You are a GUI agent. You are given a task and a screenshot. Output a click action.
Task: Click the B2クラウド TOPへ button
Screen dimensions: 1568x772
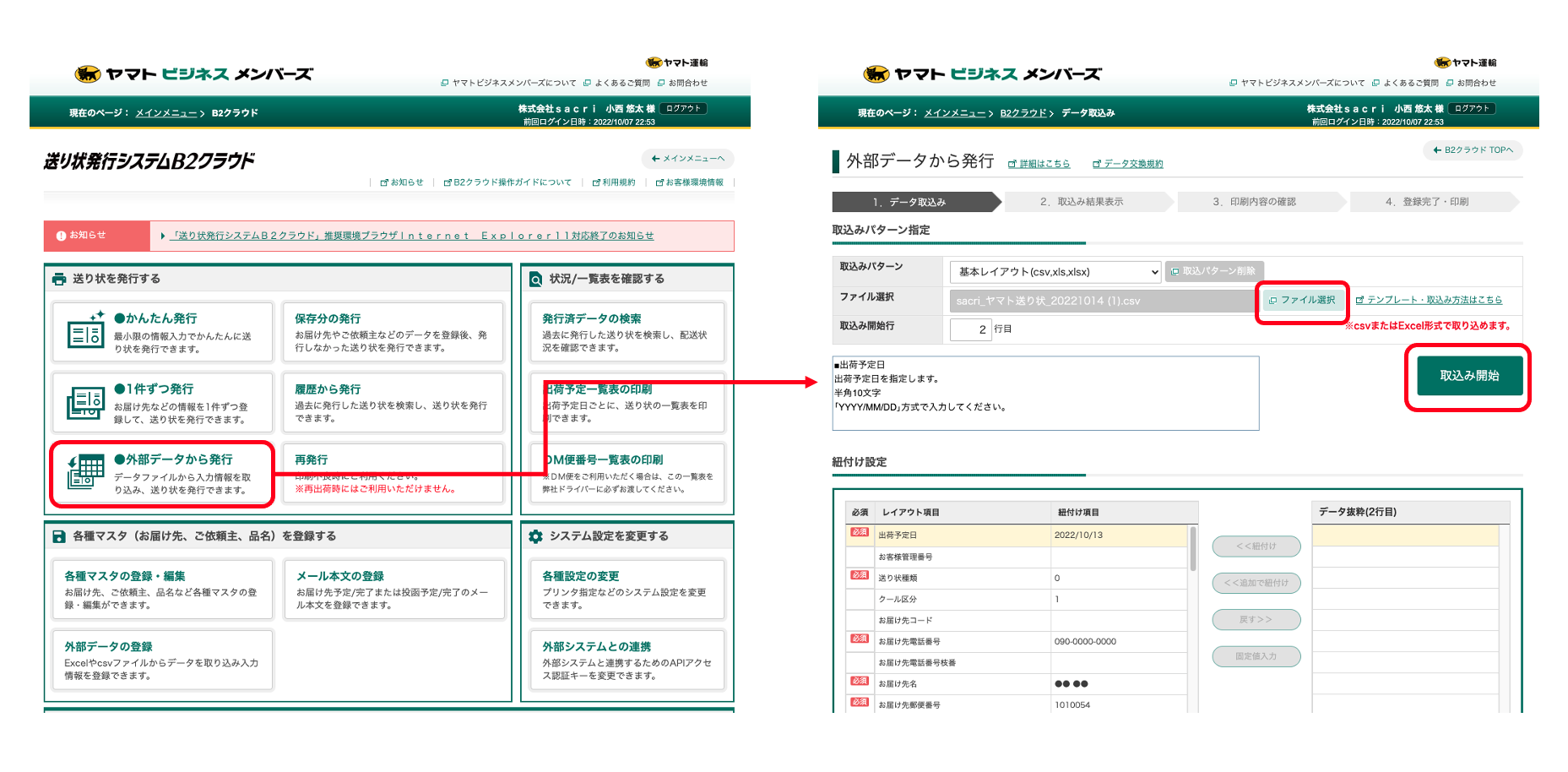pyautogui.click(x=1473, y=150)
